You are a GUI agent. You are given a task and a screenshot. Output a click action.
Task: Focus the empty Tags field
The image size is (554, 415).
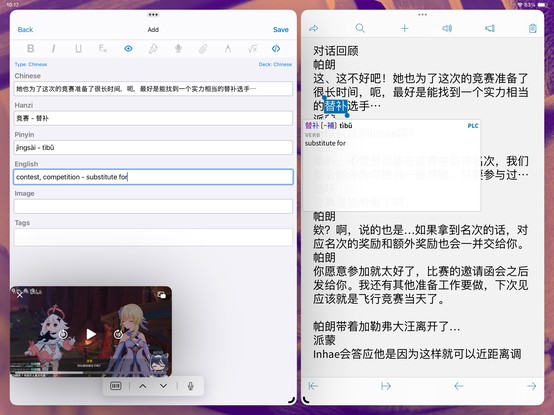(153, 237)
